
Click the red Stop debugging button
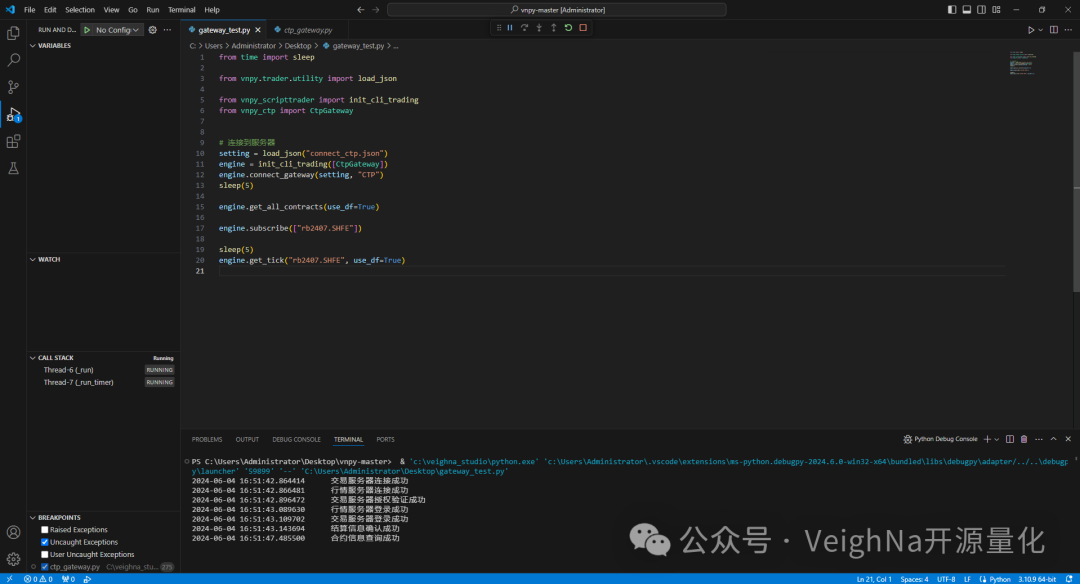[x=583, y=28]
